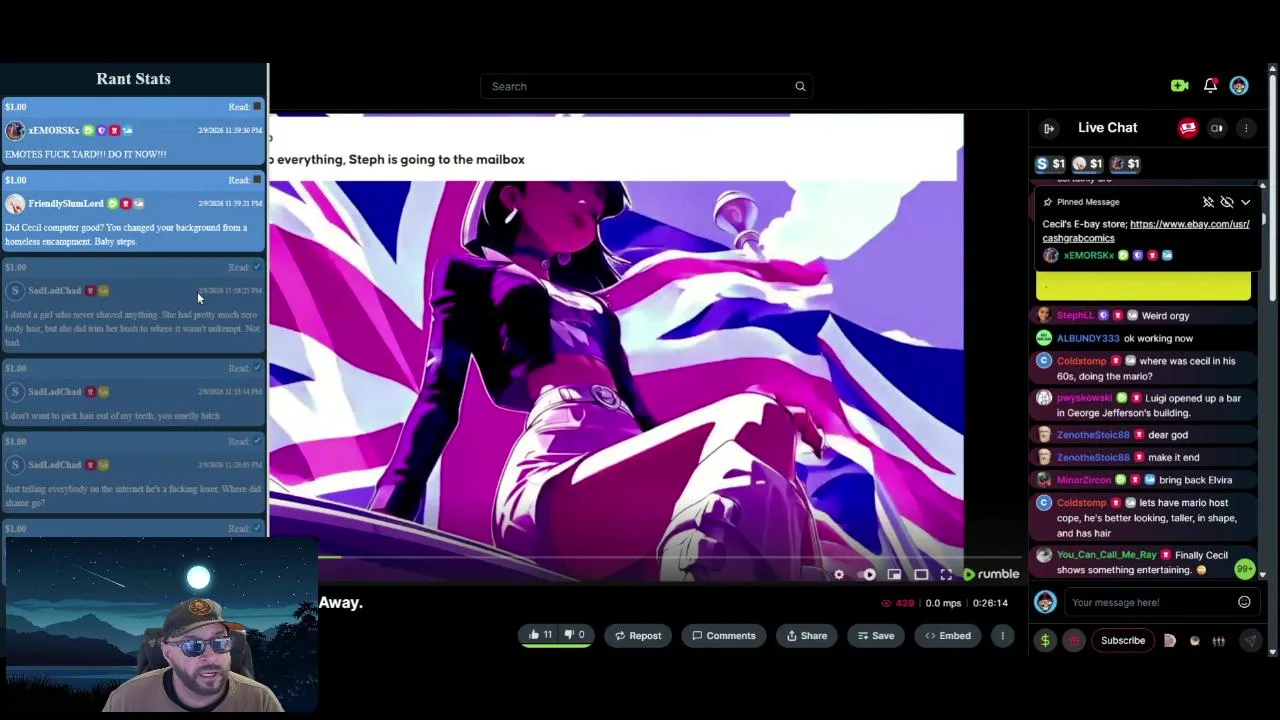This screenshot has width=1280, height=720.
Task: Click the webcam overlay thumbnail
Action: (x=160, y=625)
